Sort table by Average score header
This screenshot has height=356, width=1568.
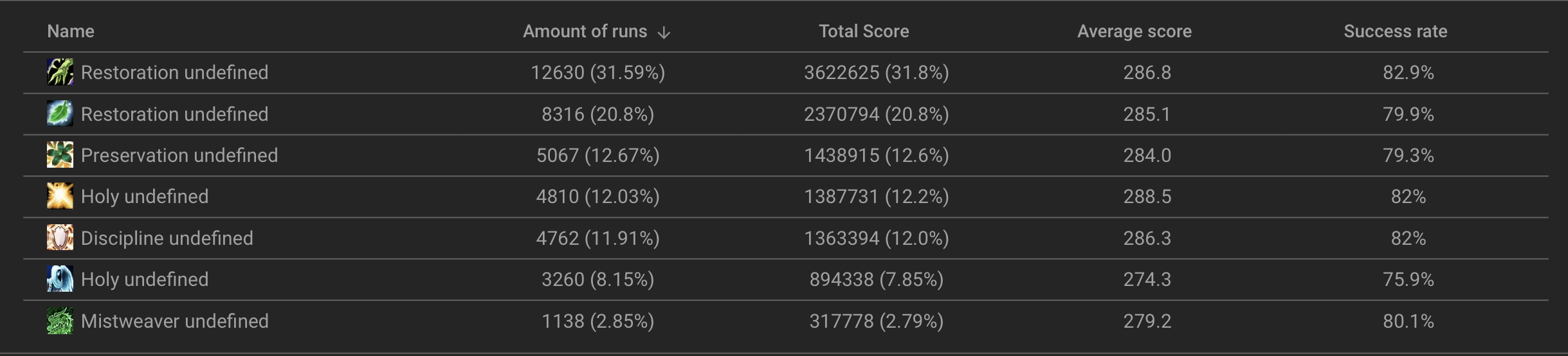pos(1135,31)
